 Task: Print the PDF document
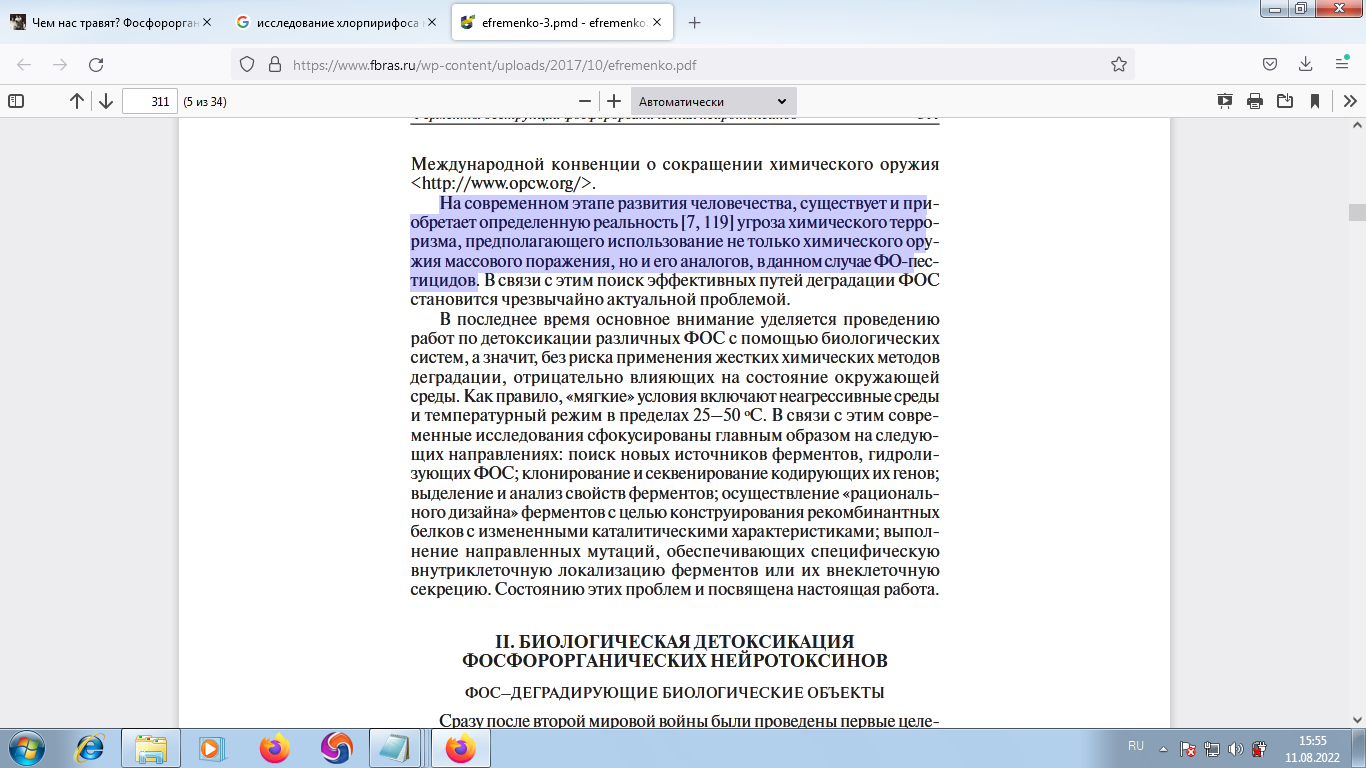point(1255,101)
